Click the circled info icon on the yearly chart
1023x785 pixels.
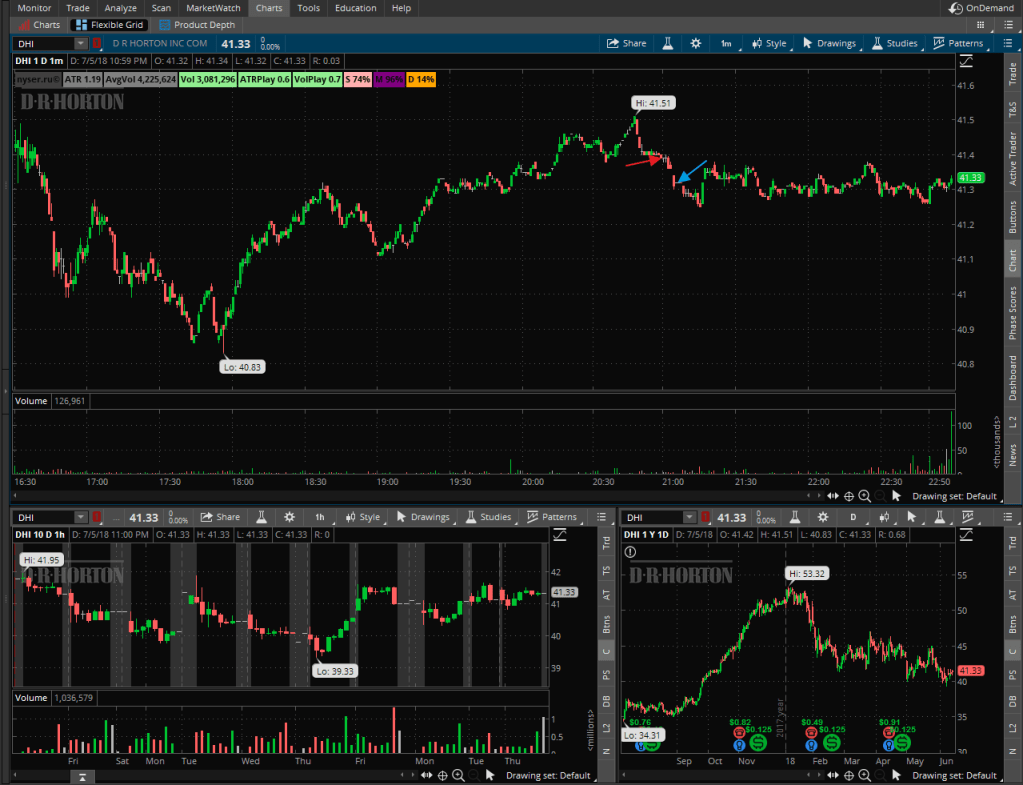tap(630, 551)
